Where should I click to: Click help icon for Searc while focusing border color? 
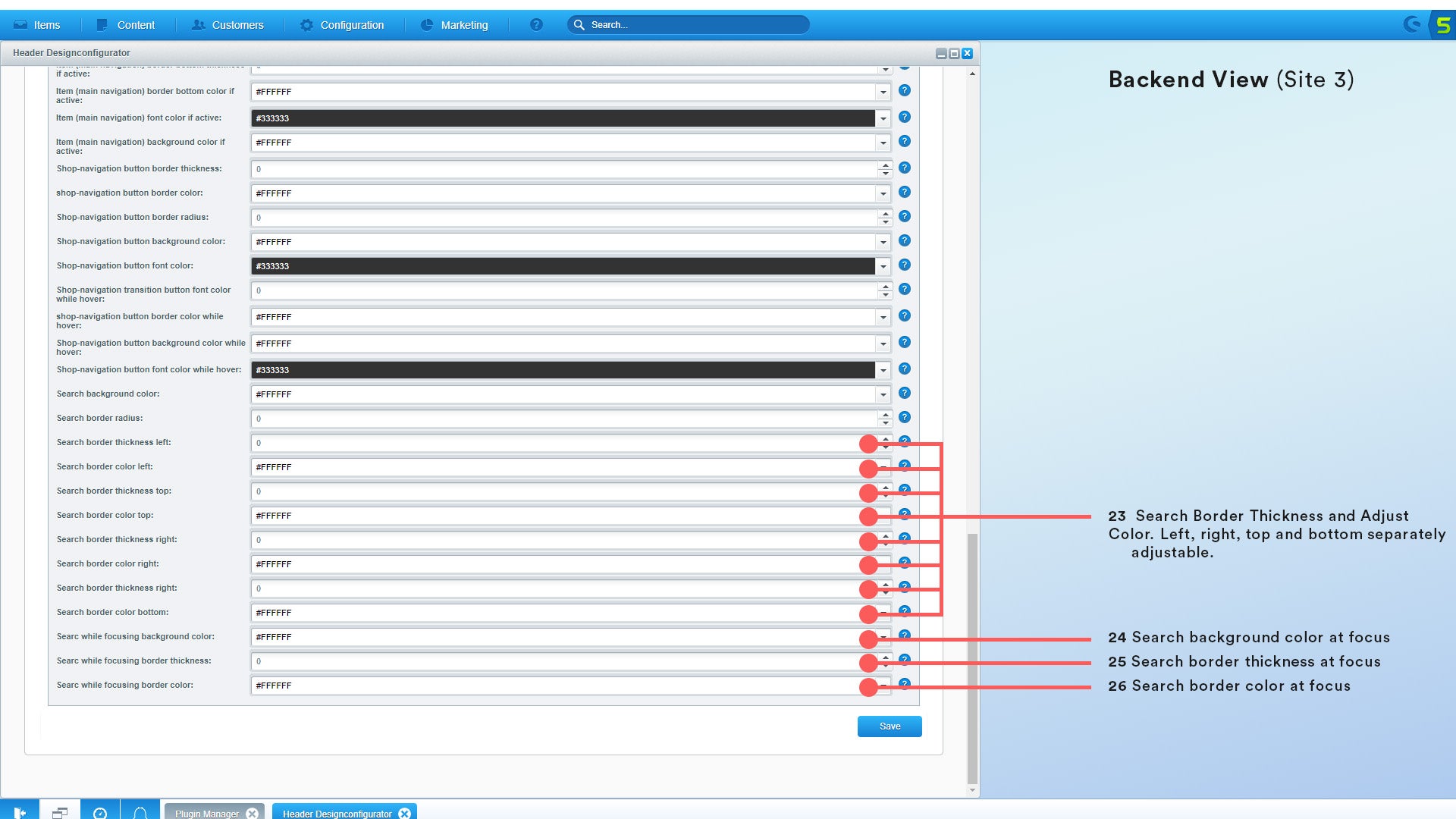point(904,684)
